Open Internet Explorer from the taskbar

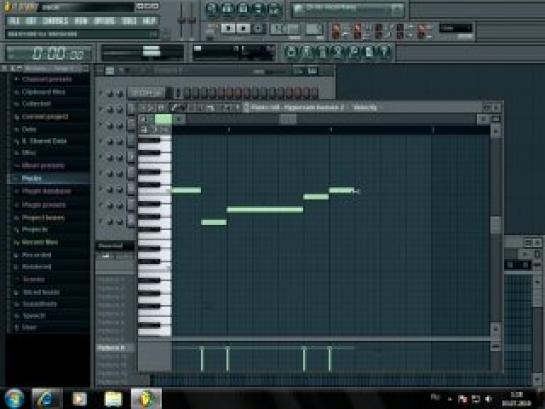(47, 399)
